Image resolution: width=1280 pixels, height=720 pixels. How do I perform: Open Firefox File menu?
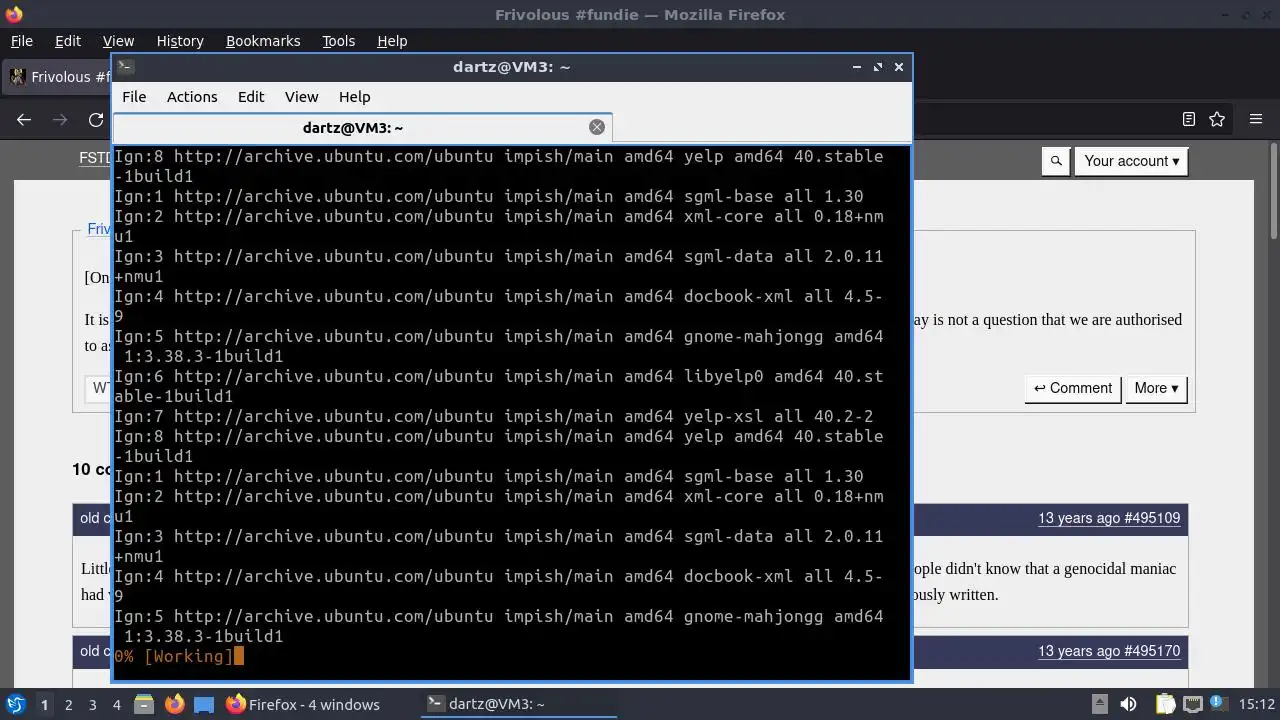(21, 41)
